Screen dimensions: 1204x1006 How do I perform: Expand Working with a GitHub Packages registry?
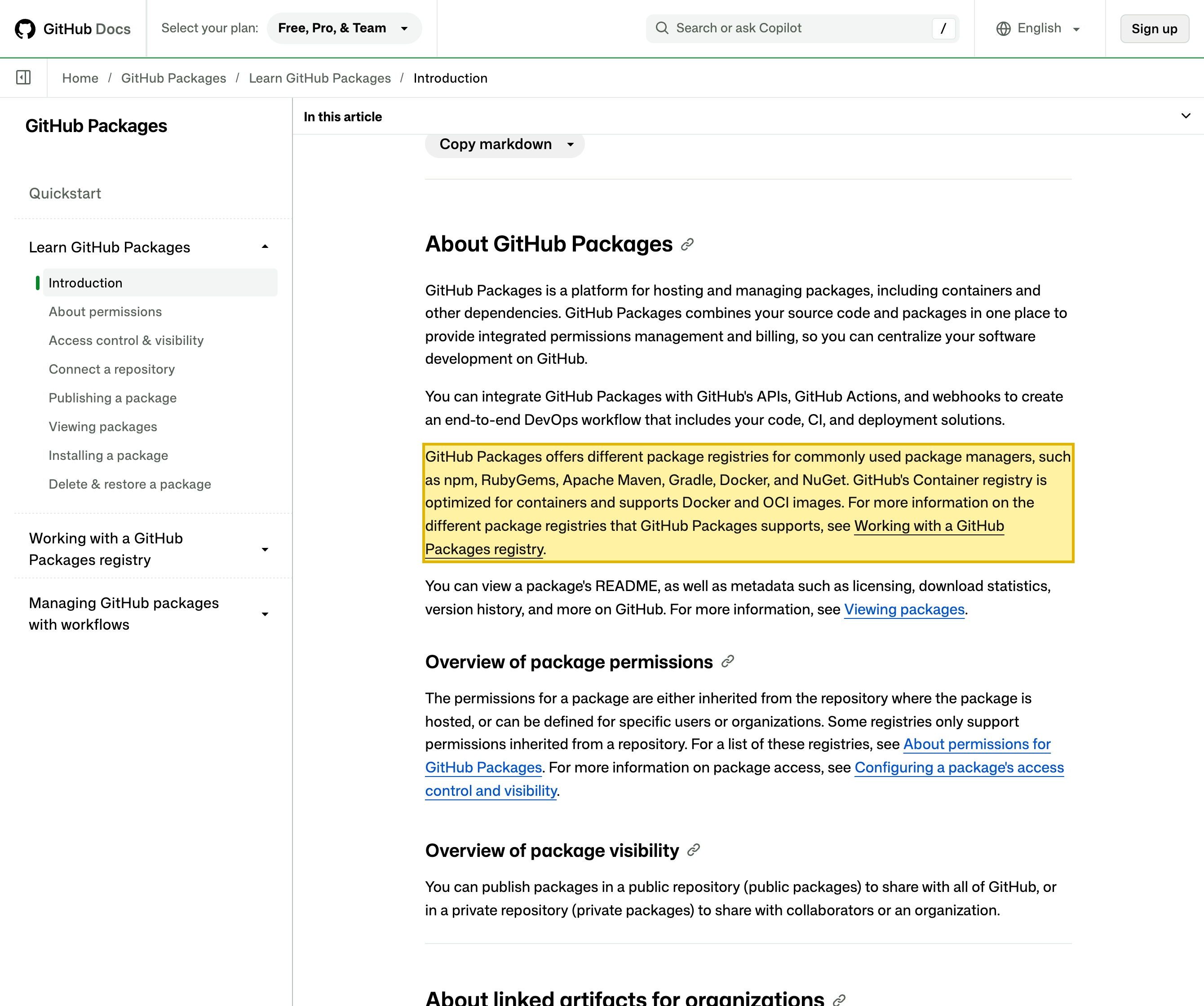pyautogui.click(x=265, y=549)
